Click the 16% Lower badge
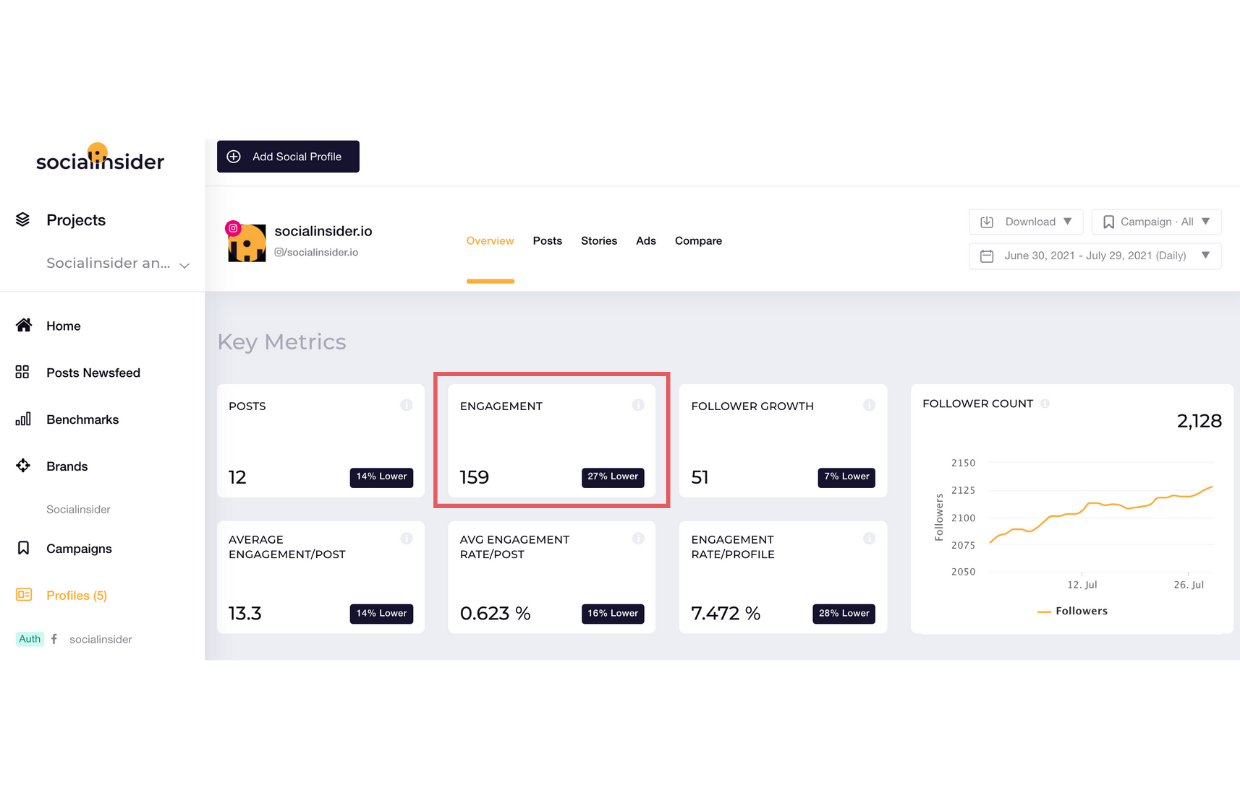 (613, 613)
